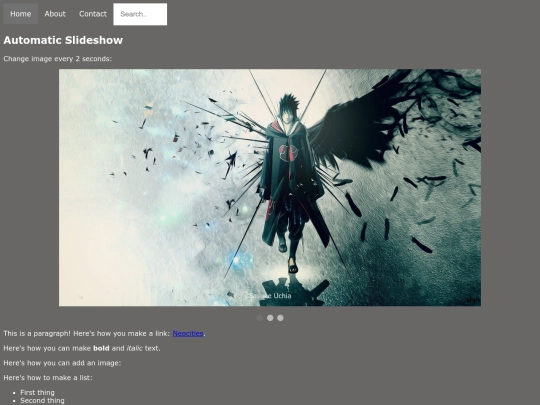Open the Home nav item
Screen dimensions: 540x405
[20, 14]
